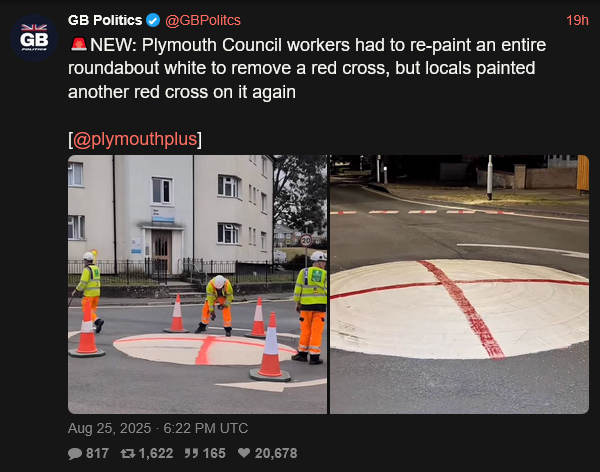Click the GB Politics profile avatar
This screenshot has height=472, width=600.
pyautogui.click(x=34, y=38)
